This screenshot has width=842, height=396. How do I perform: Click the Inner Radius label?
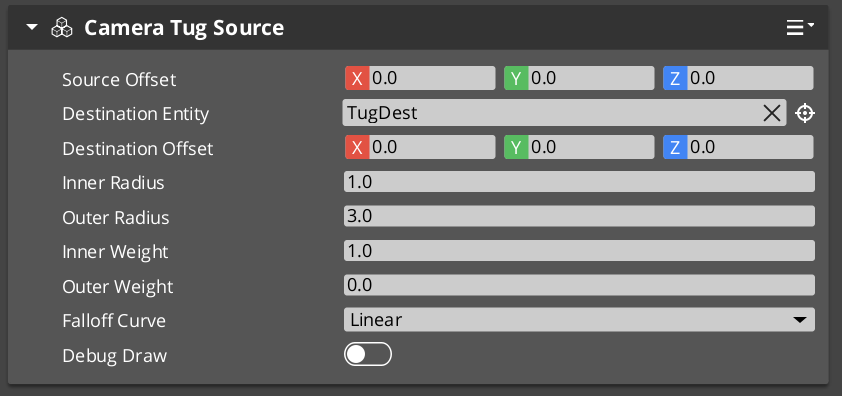pyautogui.click(x=113, y=183)
